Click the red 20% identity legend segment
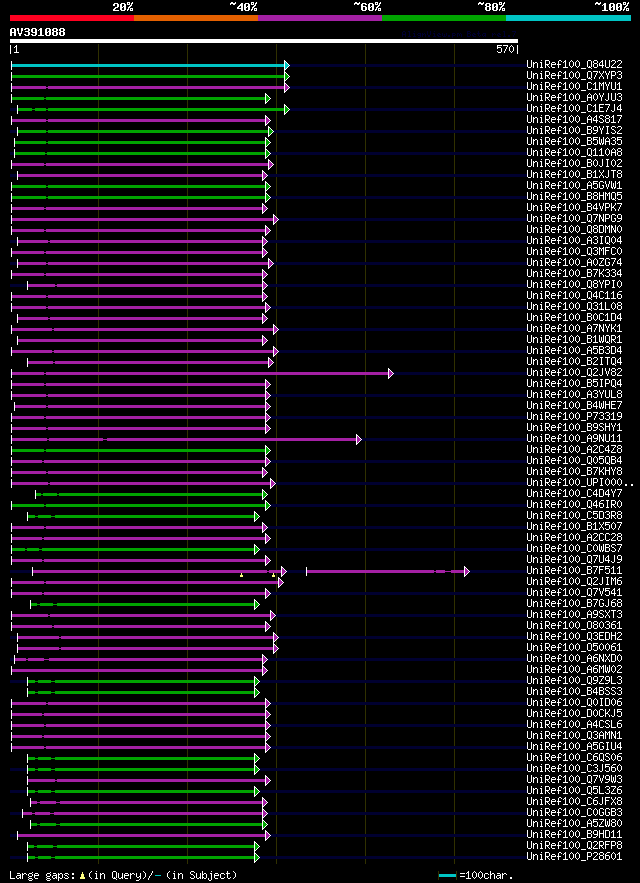 click(72, 17)
